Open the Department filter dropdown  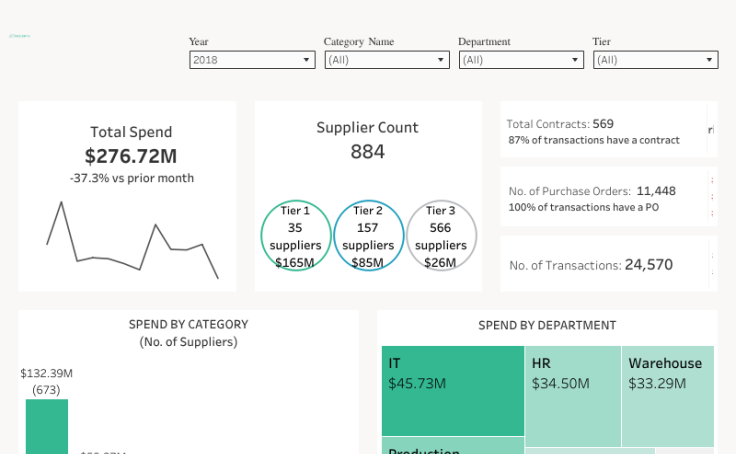(520, 60)
